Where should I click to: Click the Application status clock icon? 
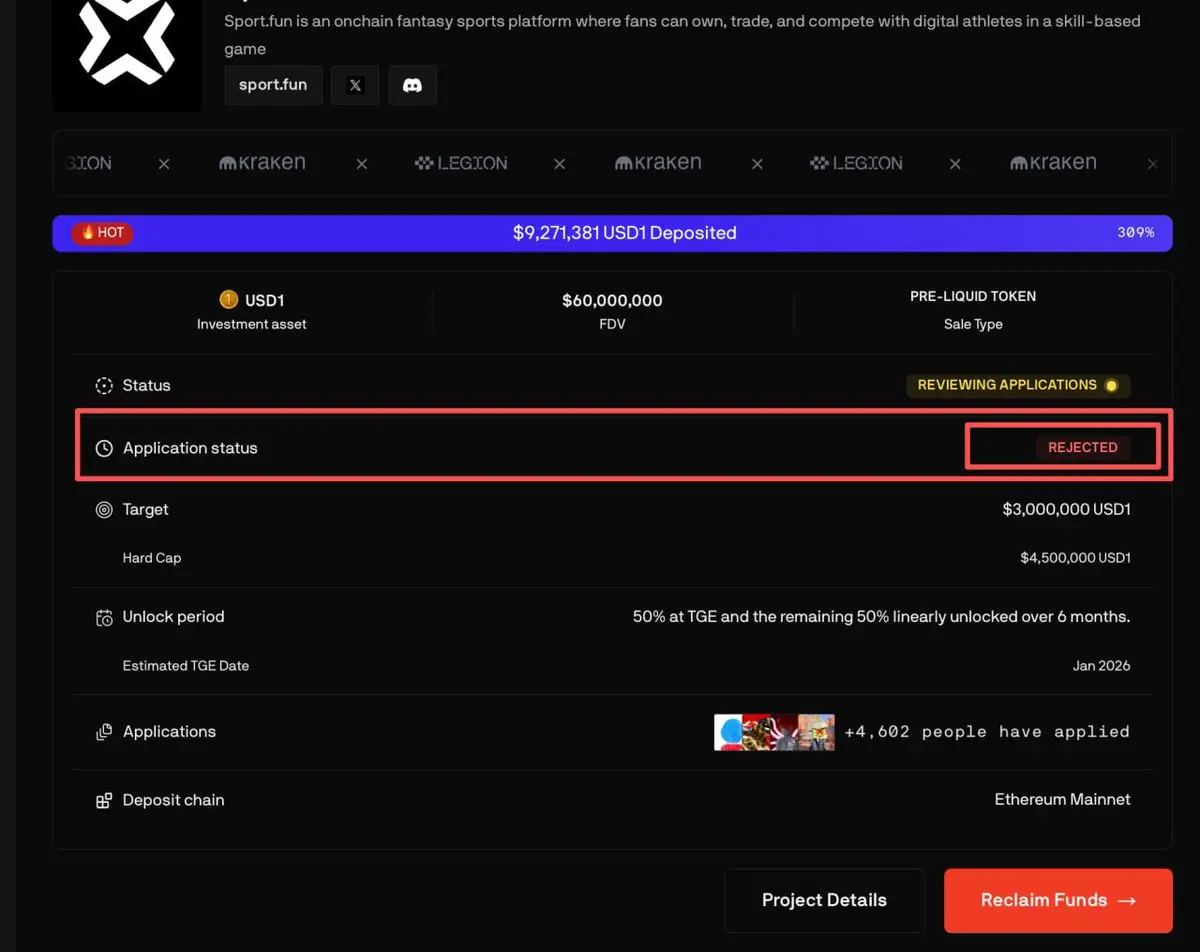click(x=104, y=449)
